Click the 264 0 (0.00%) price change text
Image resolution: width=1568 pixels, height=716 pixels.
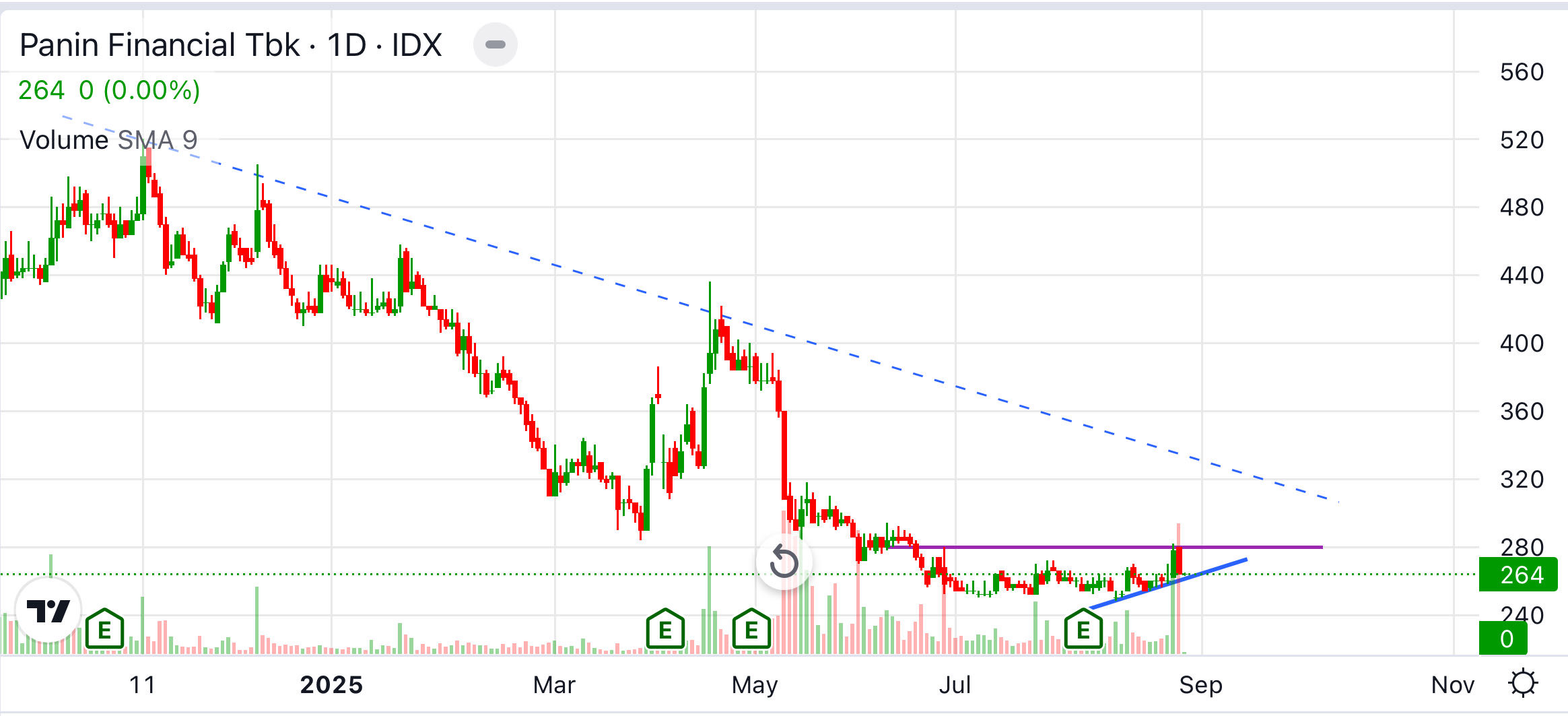(109, 90)
